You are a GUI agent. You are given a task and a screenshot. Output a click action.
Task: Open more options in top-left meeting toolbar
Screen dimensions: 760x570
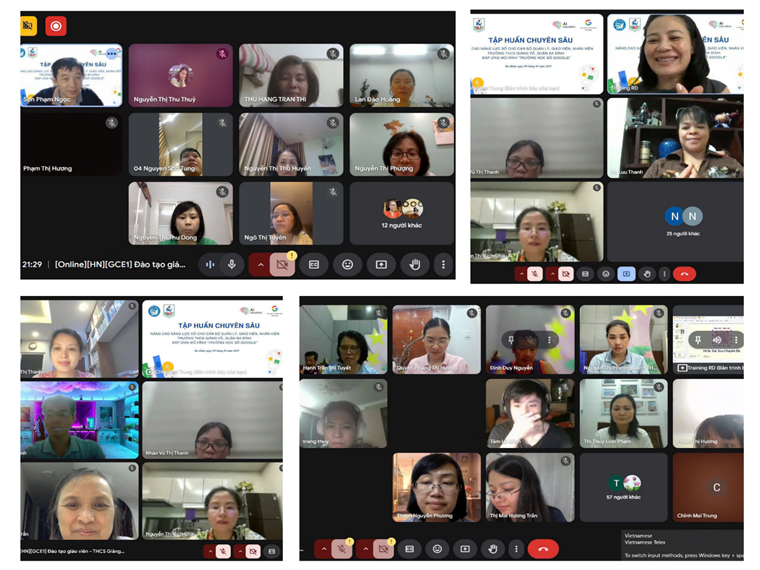(x=443, y=264)
